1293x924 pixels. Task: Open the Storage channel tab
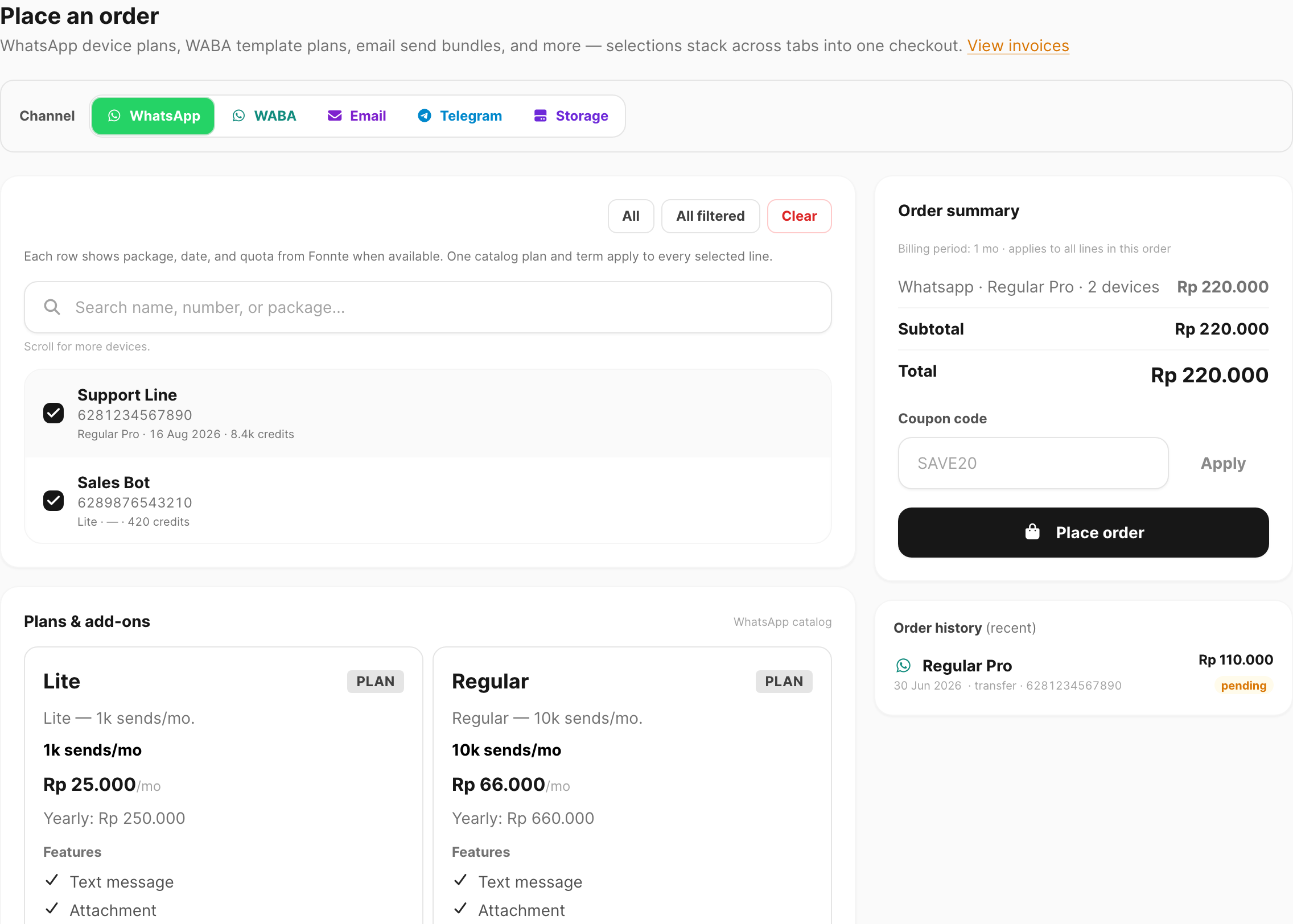click(571, 116)
